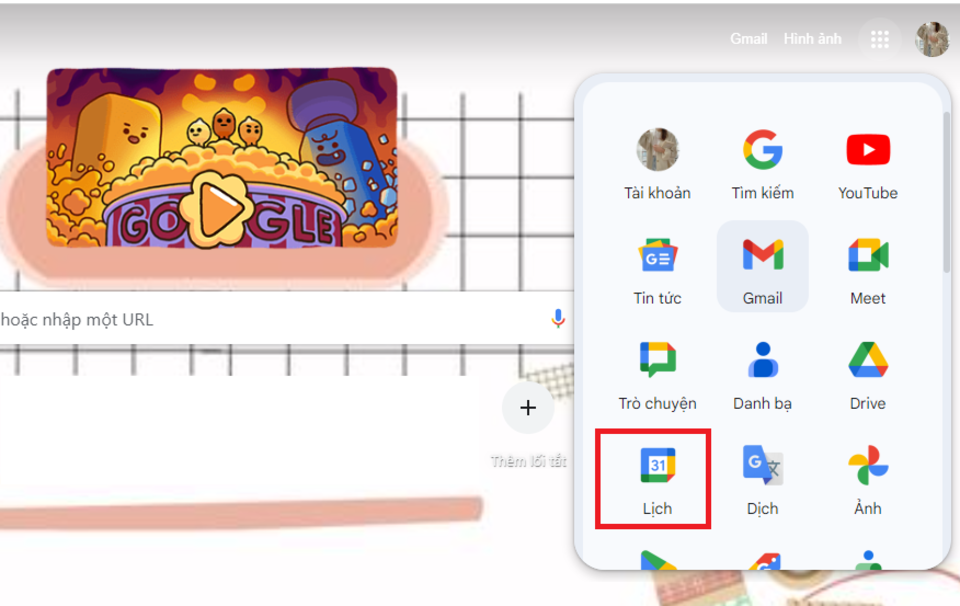Launch Gmail from the apps panel

(762, 266)
